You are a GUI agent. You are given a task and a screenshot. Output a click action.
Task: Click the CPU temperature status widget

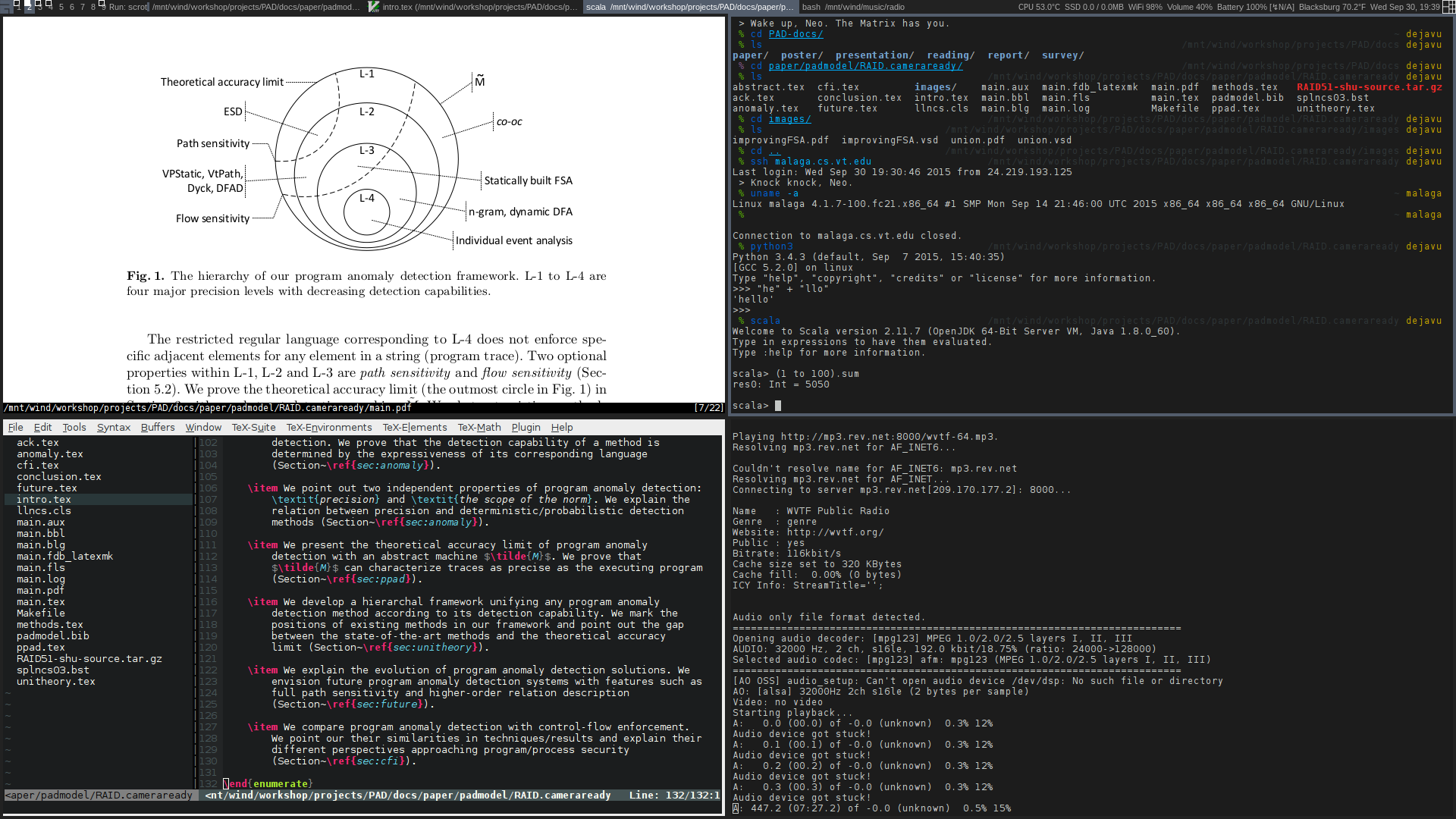(1039, 7)
